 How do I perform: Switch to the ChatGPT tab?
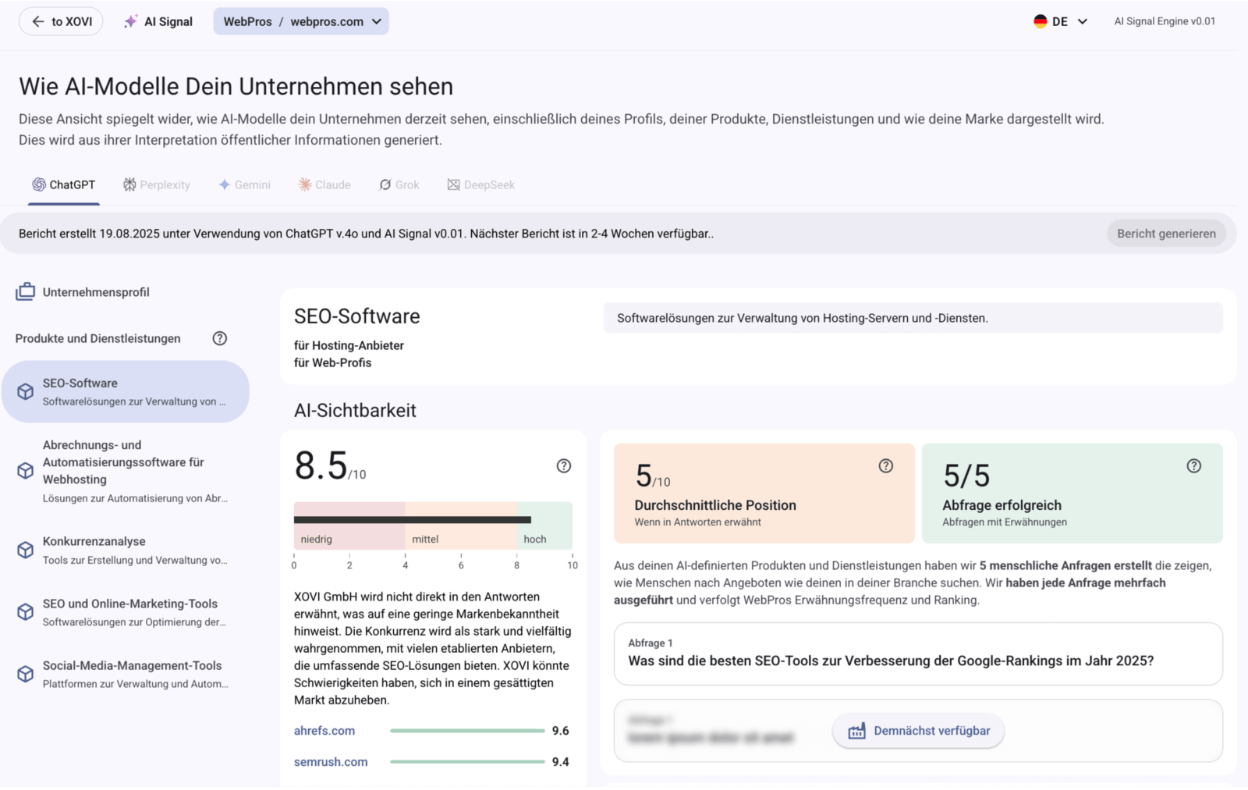pos(64,185)
